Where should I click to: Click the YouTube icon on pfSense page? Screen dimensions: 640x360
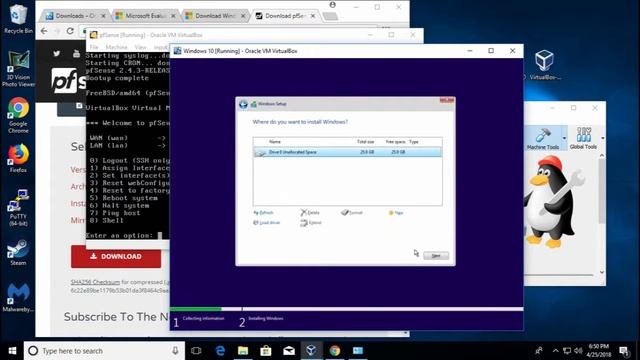pyautogui.click(x=76, y=53)
